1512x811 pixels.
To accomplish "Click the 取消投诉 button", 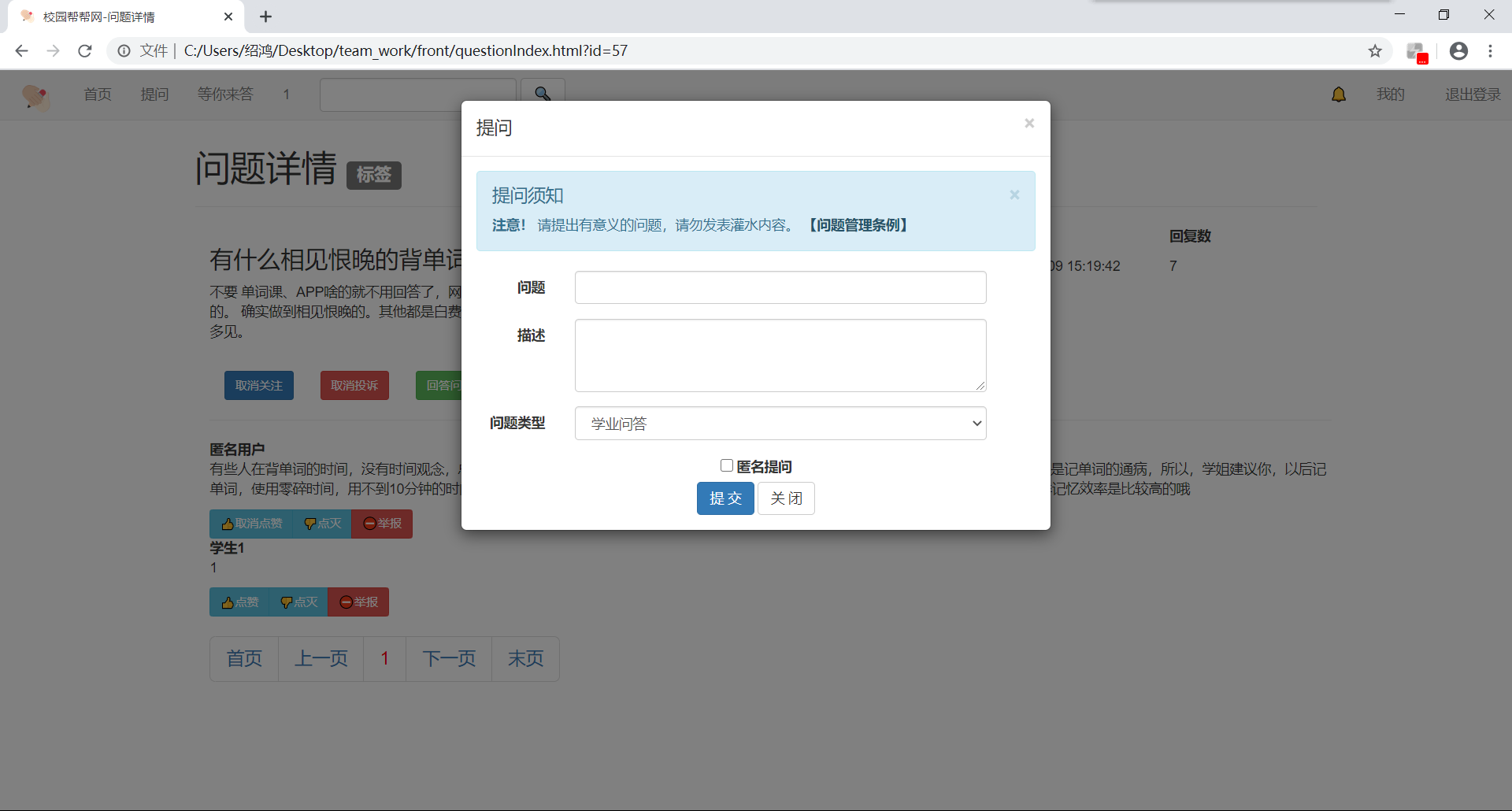I will [354, 385].
